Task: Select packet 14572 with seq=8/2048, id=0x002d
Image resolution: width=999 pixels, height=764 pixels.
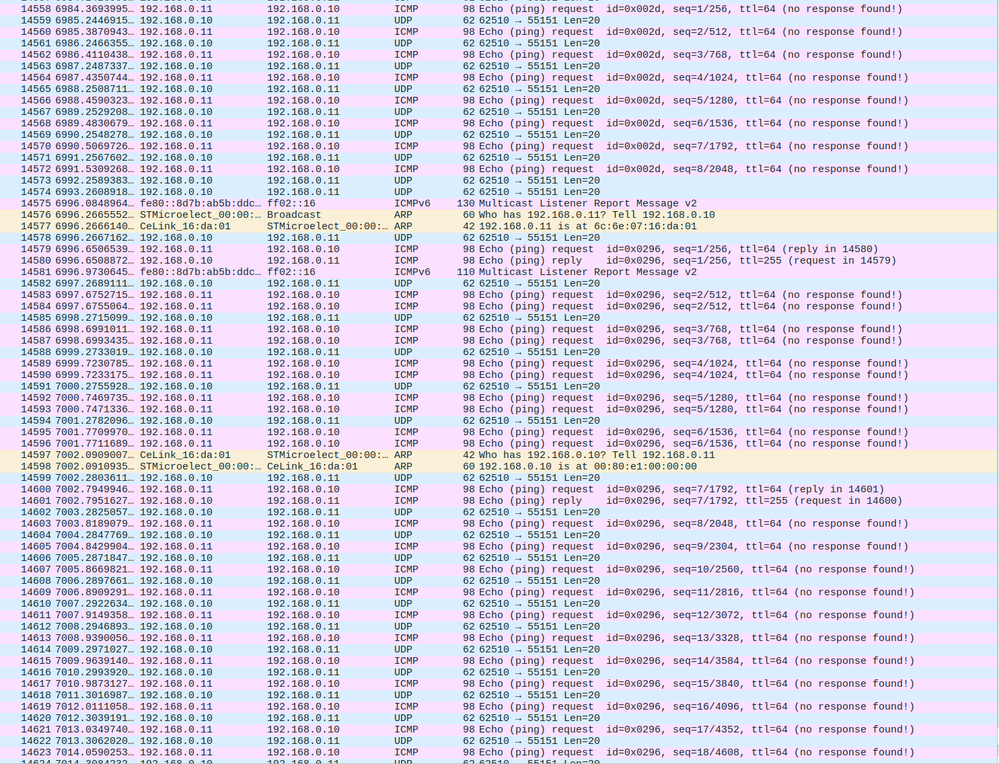Action: (499, 169)
